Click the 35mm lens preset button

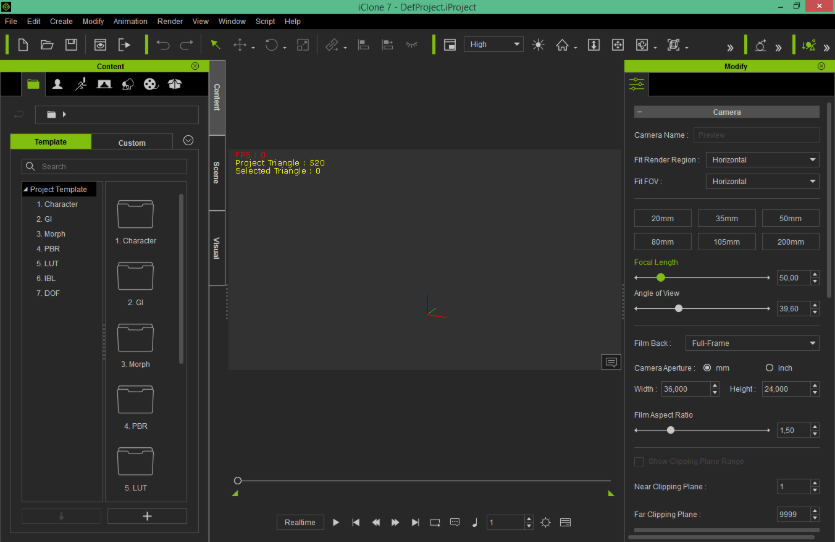[727, 218]
